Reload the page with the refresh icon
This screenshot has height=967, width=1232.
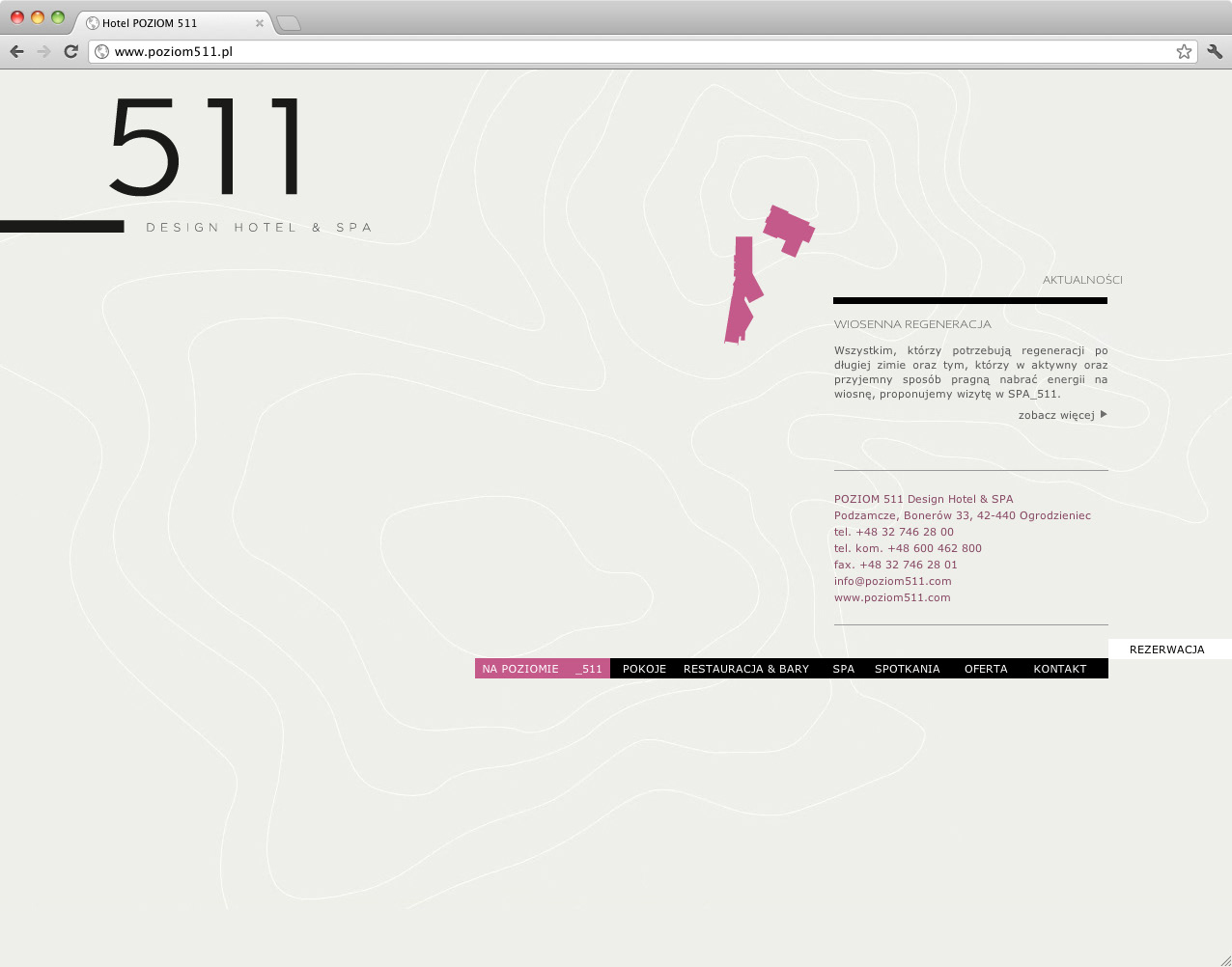(x=70, y=51)
